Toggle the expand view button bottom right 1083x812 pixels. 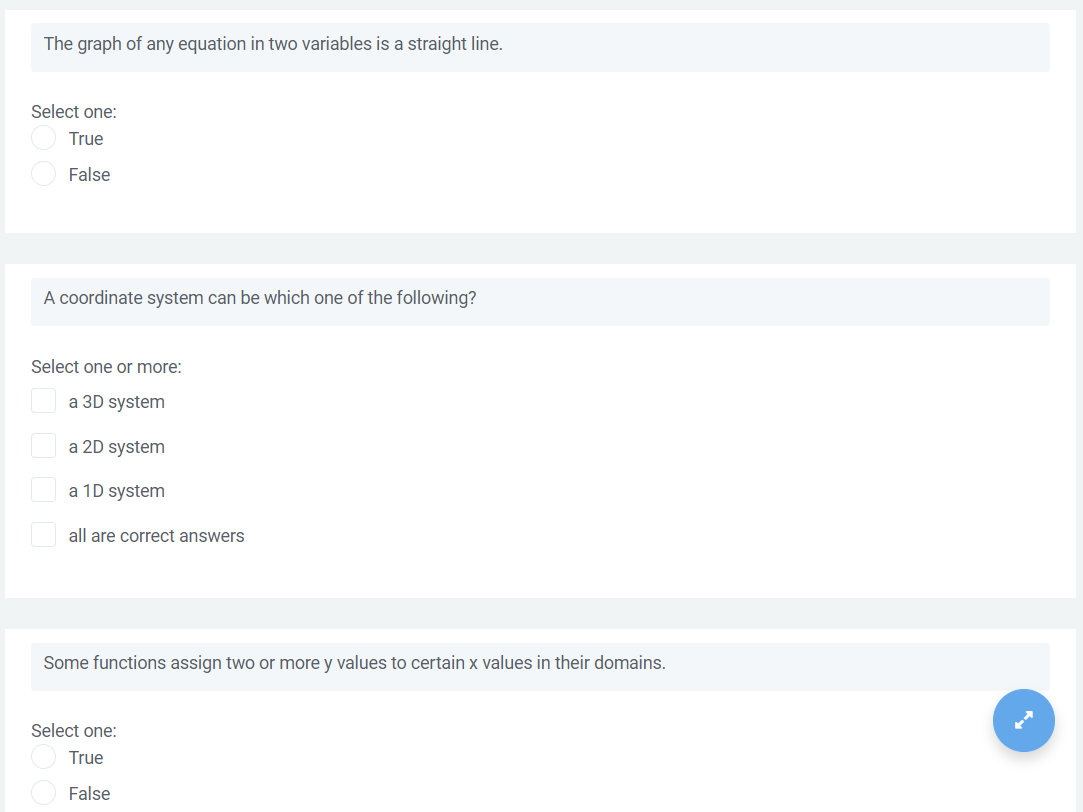coord(1023,720)
